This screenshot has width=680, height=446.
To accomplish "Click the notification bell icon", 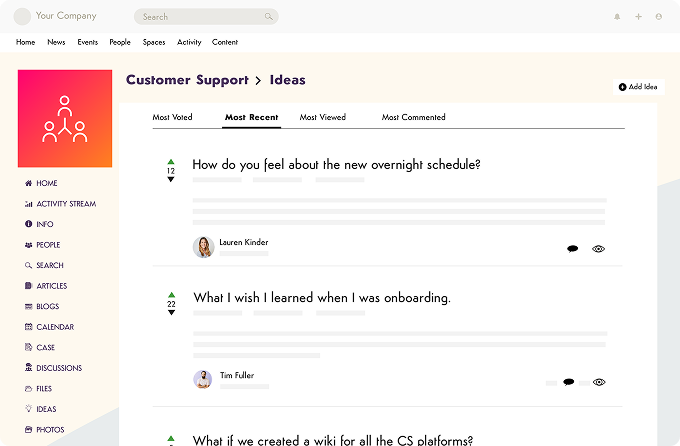I will [x=617, y=17].
